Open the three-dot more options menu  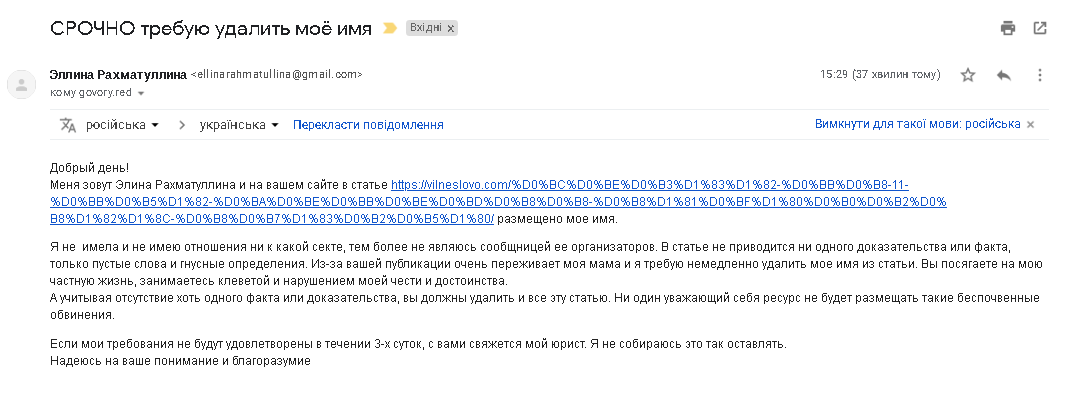(x=1039, y=75)
